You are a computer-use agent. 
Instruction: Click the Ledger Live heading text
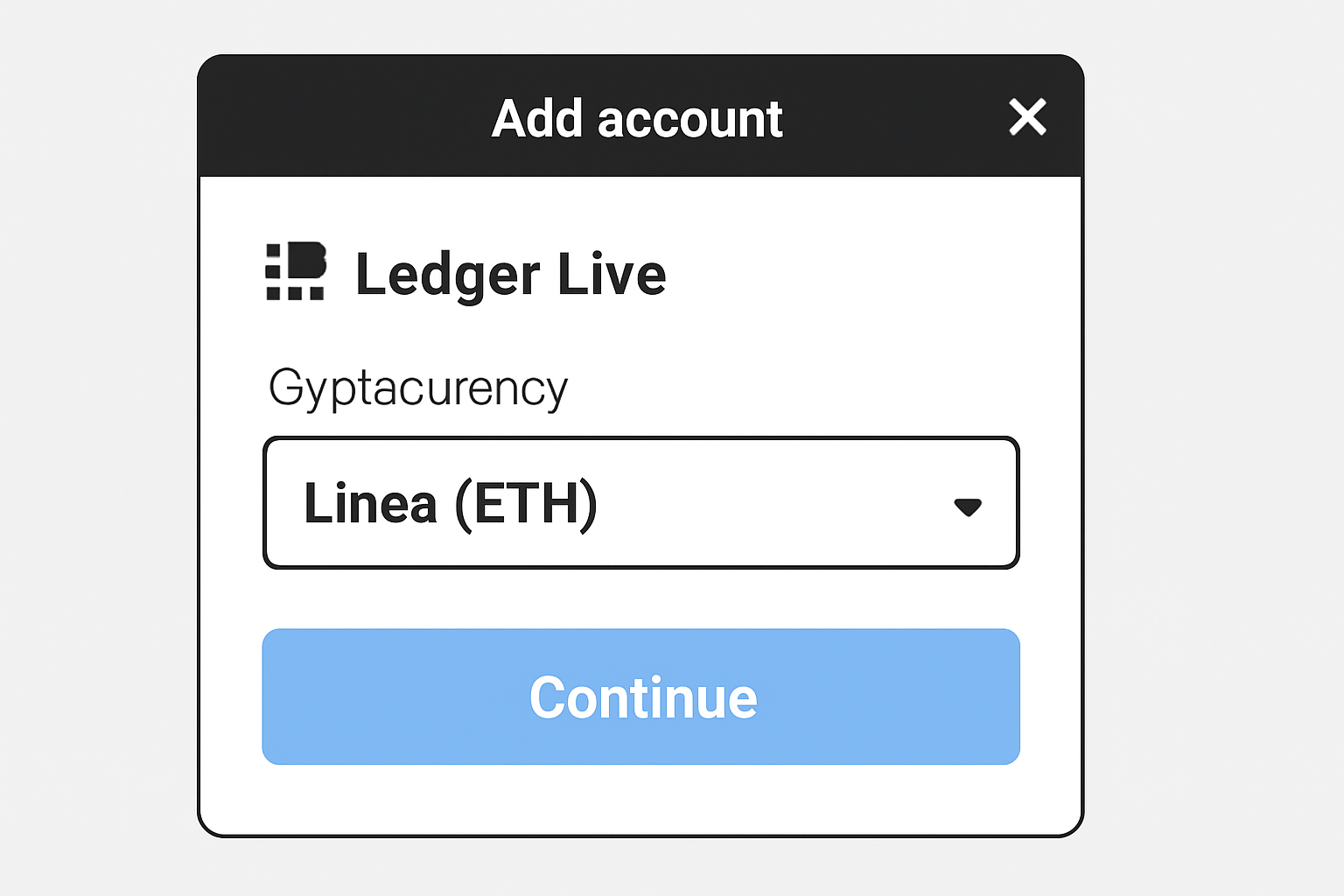point(511,274)
